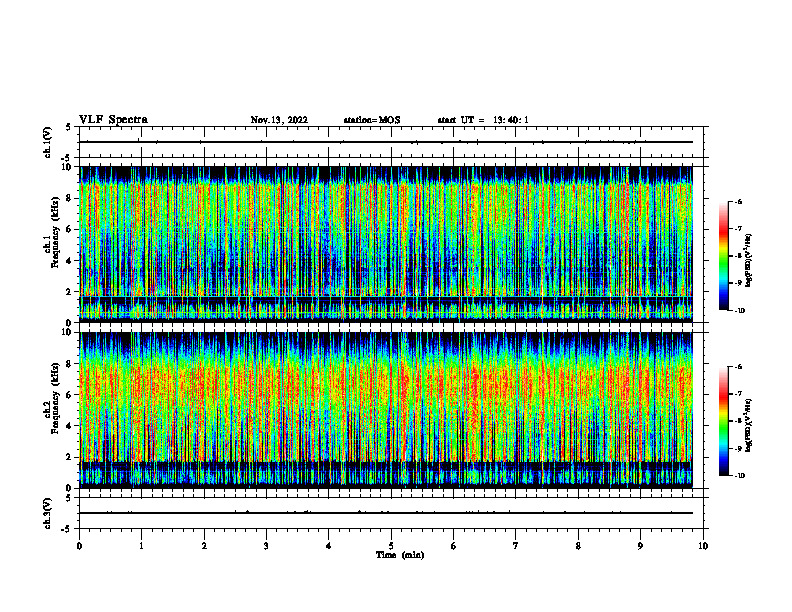This screenshot has width=792, height=612.
Task: Select the ch.2 "Frequency (kHz)" axis label
Action: pyautogui.click(x=55, y=398)
